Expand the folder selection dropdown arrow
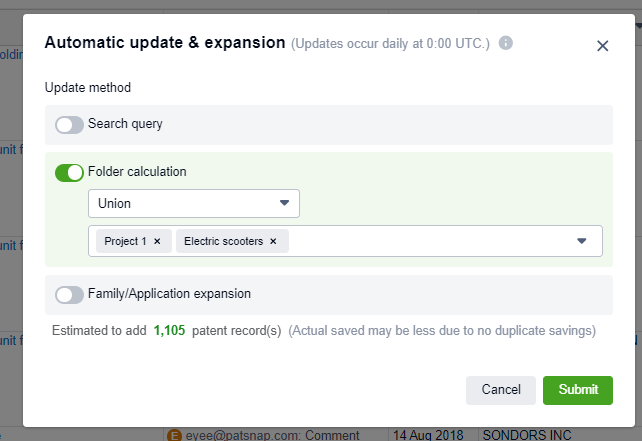The image size is (642, 441). click(x=582, y=241)
